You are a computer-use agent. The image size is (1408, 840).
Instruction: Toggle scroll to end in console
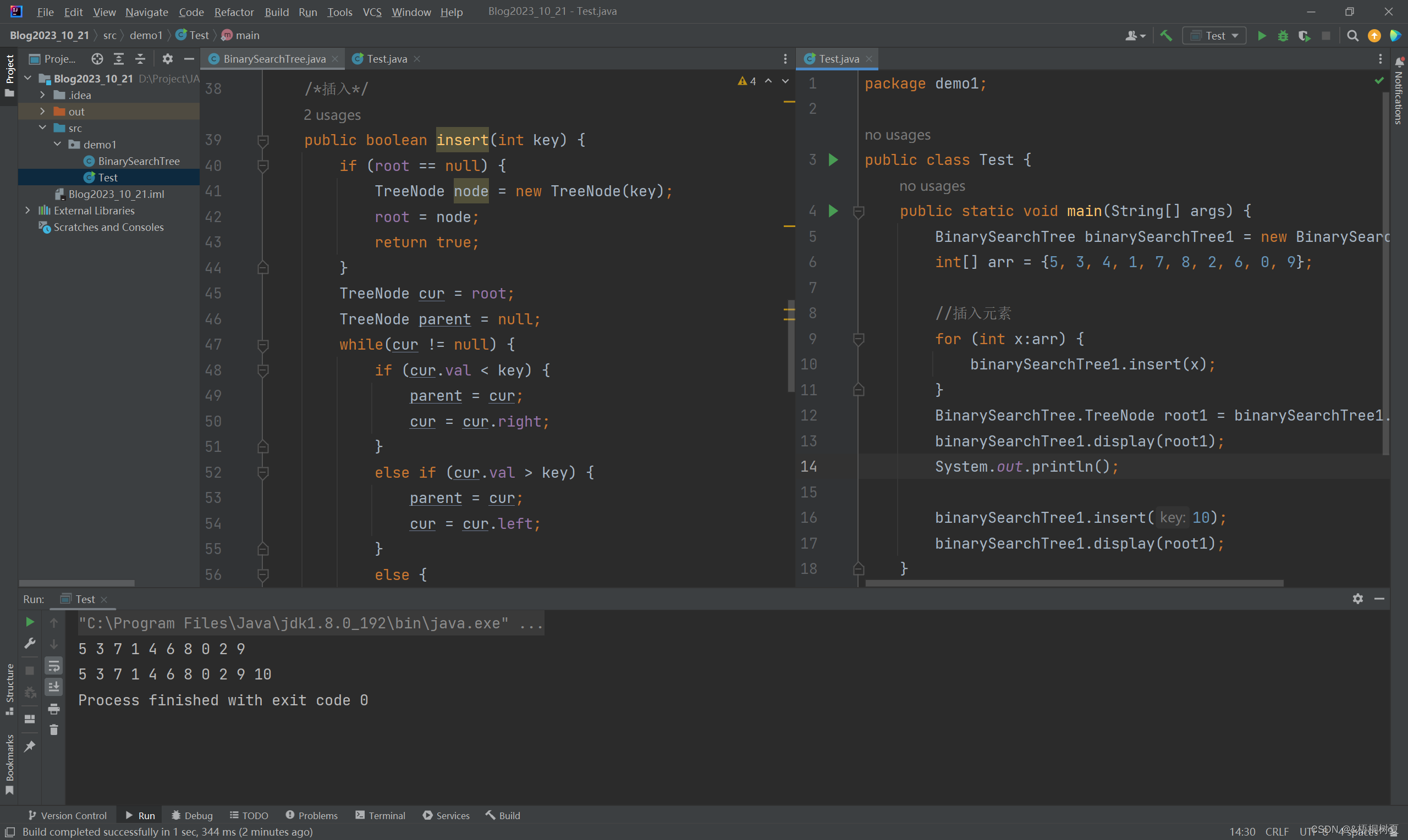(x=54, y=687)
